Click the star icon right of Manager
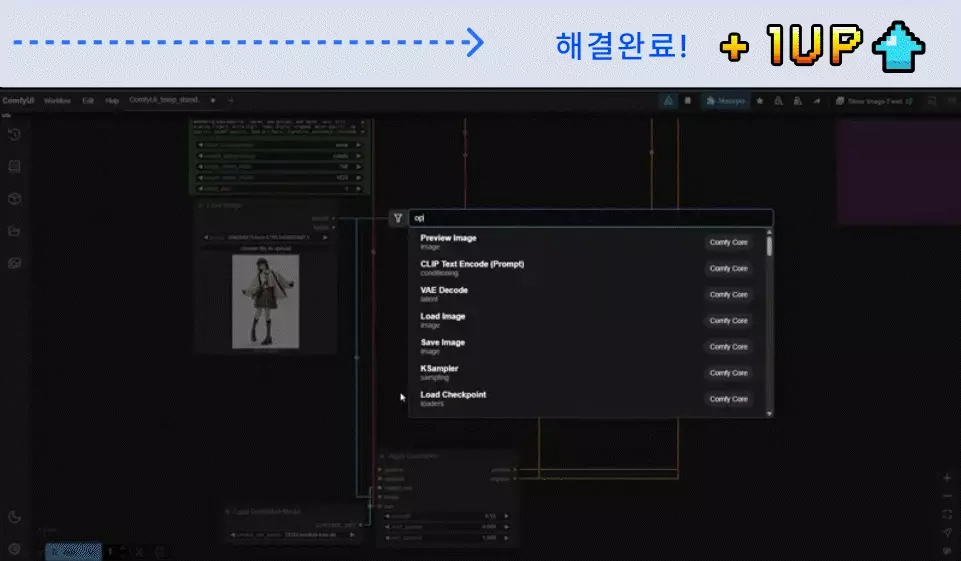 pos(759,101)
